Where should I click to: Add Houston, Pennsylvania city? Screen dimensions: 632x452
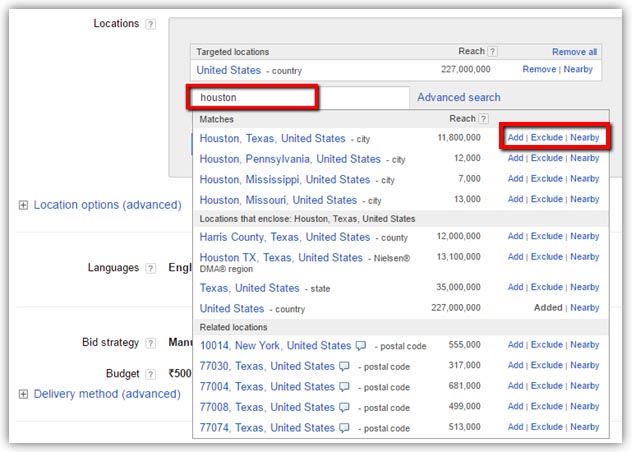(x=515, y=158)
